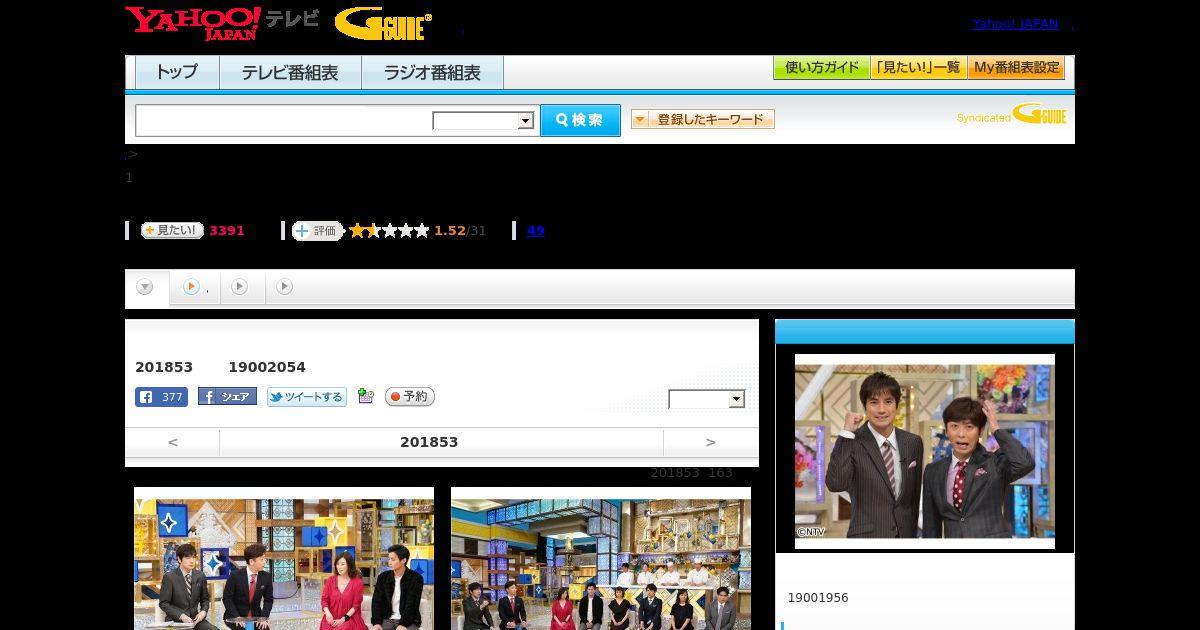Open the 使い方ガイド button
The image size is (1200, 630).
(x=822, y=67)
